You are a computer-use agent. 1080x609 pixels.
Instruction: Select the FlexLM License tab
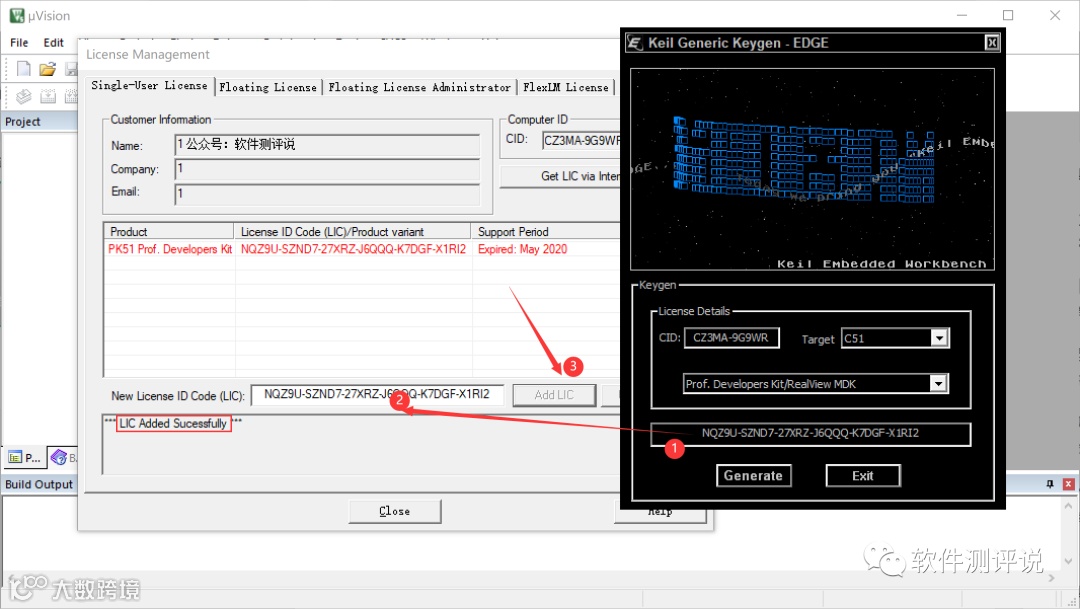pyautogui.click(x=565, y=87)
